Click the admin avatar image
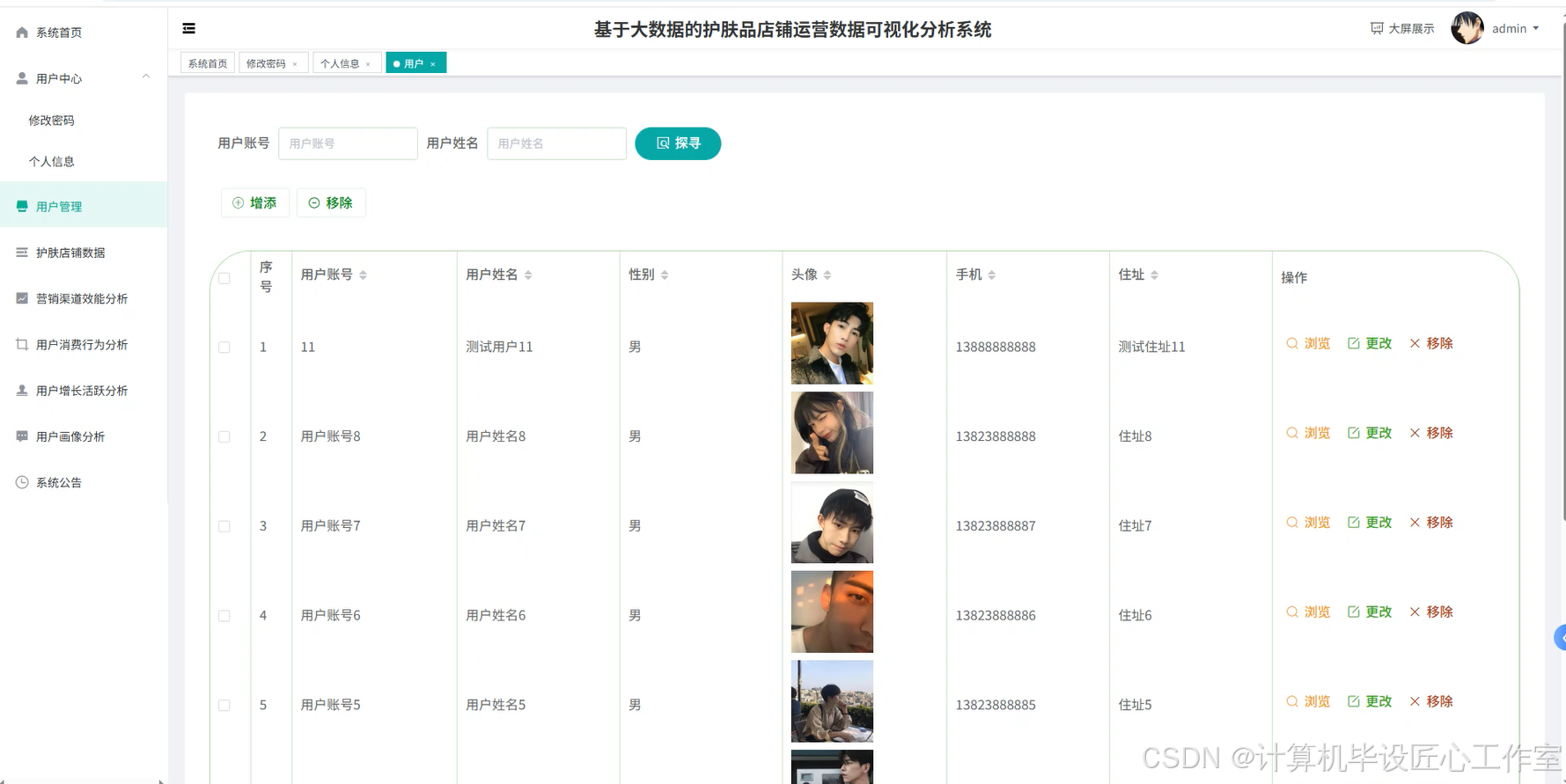Screen dimensions: 1566x784 coord(1467,28)
